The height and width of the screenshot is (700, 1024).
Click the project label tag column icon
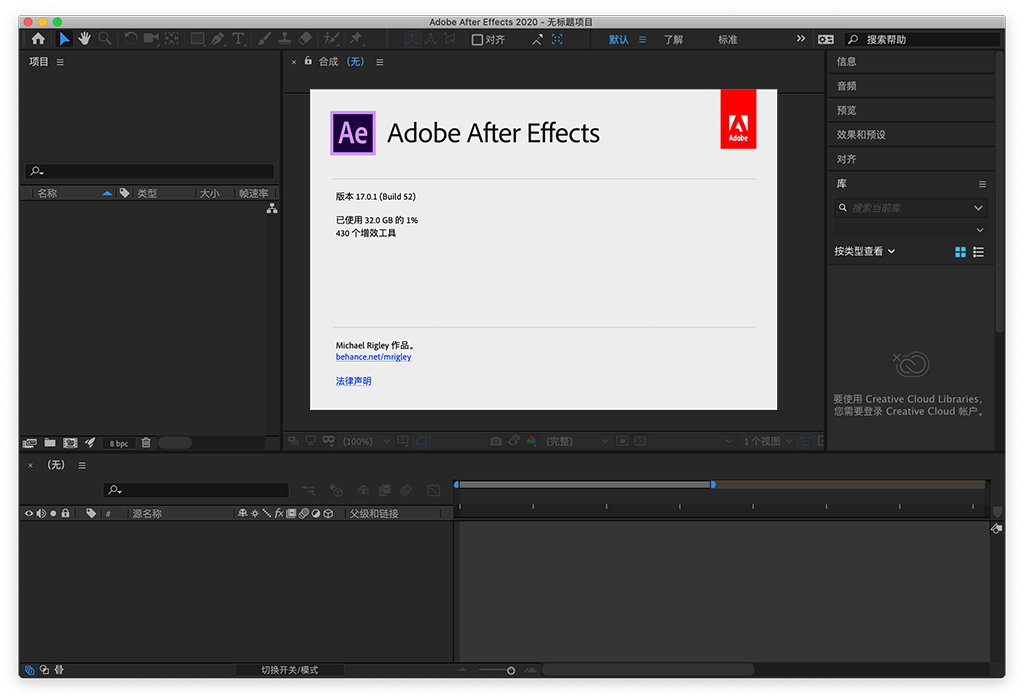click(124, 193)
